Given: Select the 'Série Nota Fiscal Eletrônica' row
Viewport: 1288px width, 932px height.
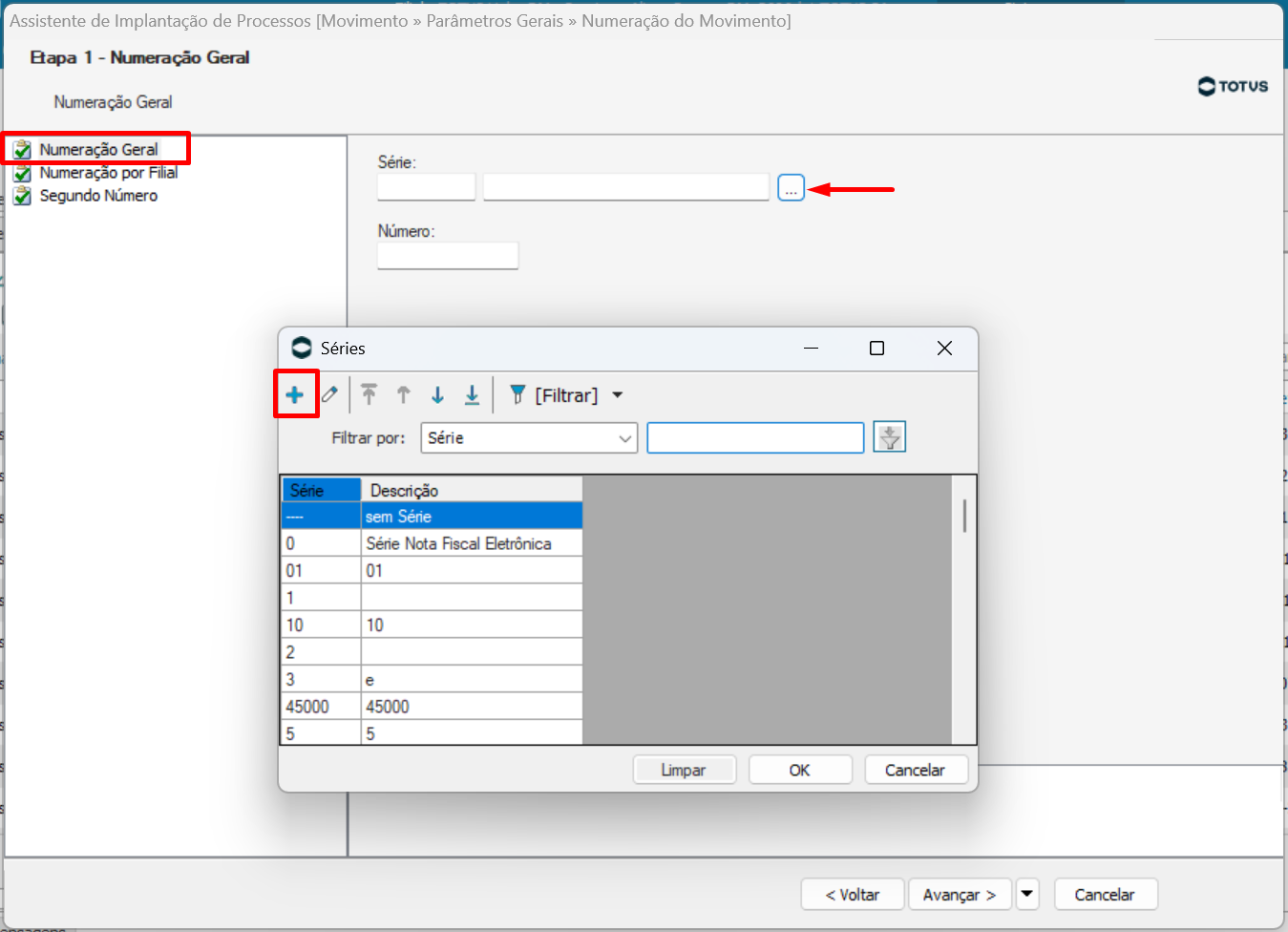Looking at the screenshot, I should point(432,543).
